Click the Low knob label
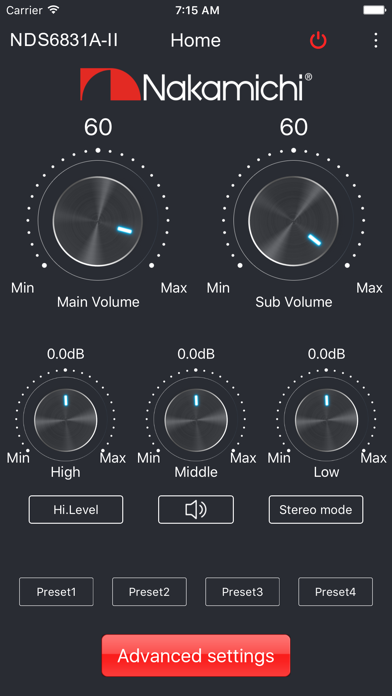 326,472
